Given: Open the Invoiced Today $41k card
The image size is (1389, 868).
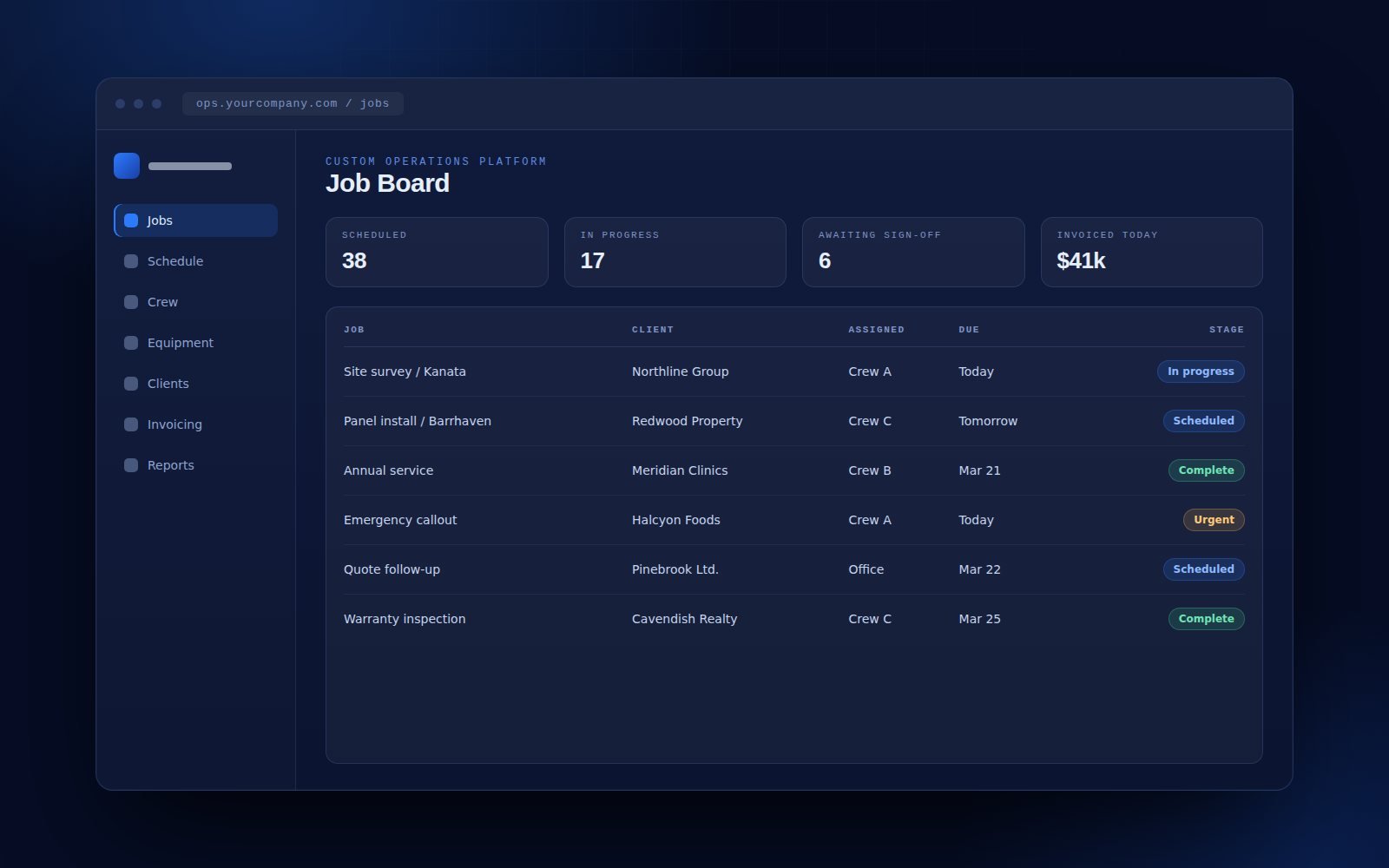Looking at the screenshot, I should tap(1151, 252).
